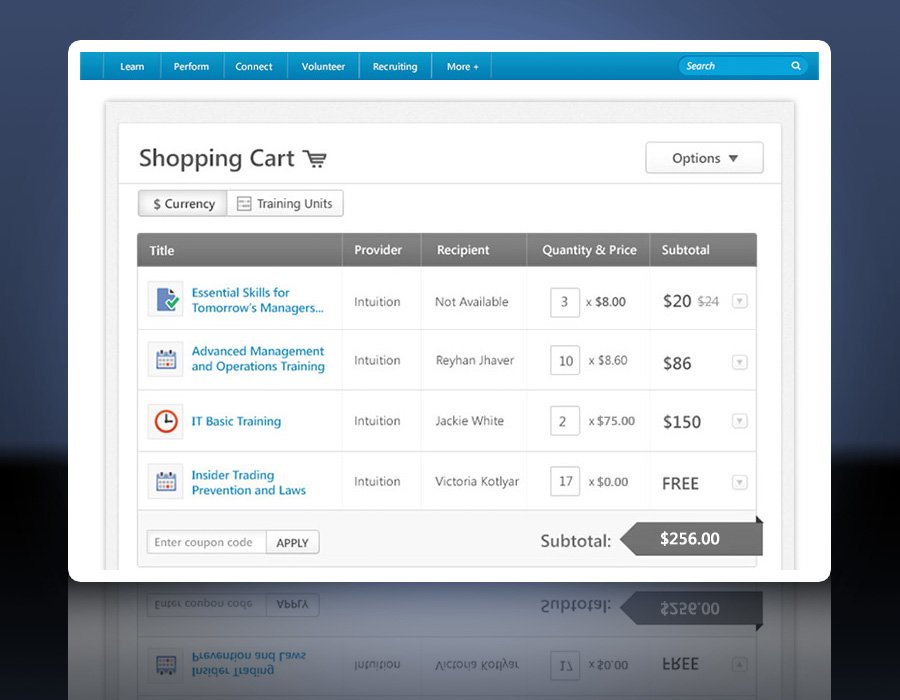This screenshot has height=700, width=900.
Task: Open the Options dropdown
Action: pyautogui.click(x=704, y=158)
